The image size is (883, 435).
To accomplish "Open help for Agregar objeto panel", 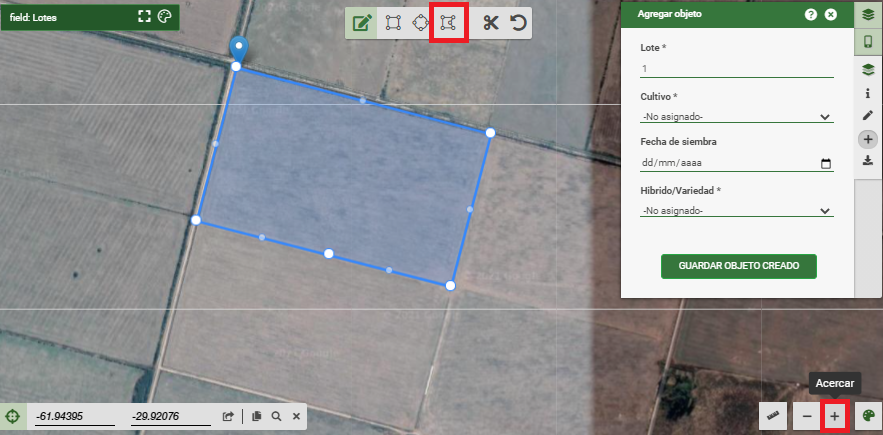I will click(x=810, y=15).
